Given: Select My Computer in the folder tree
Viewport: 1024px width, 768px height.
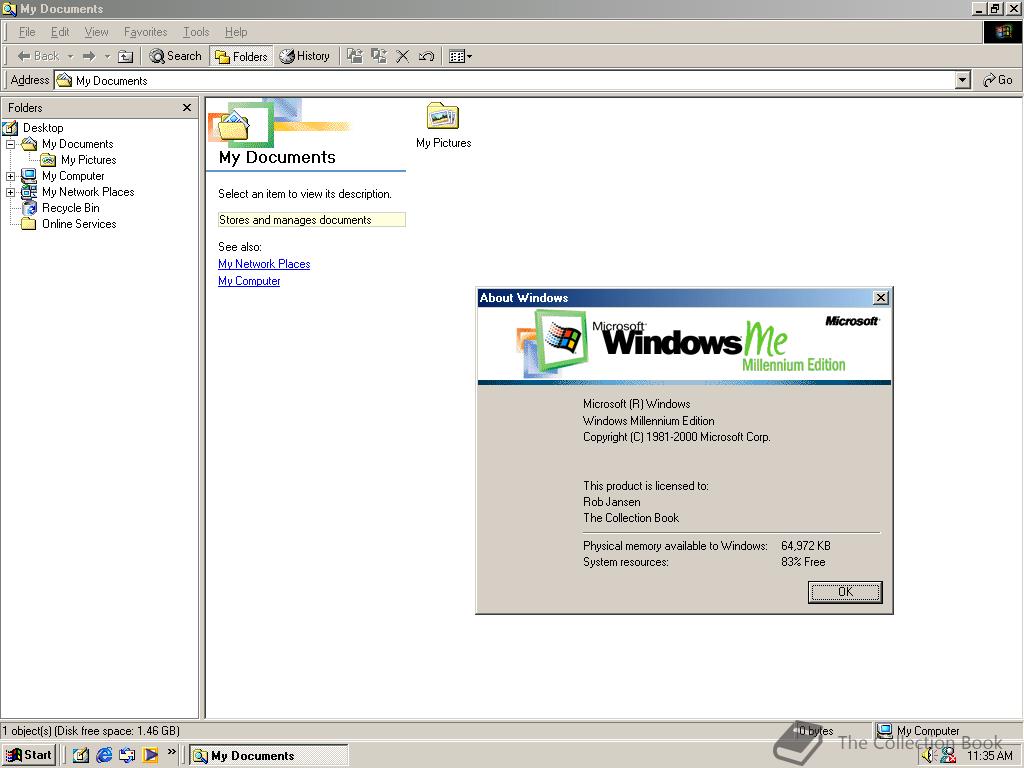Looking at the screenshot, I should pos(72,176).
